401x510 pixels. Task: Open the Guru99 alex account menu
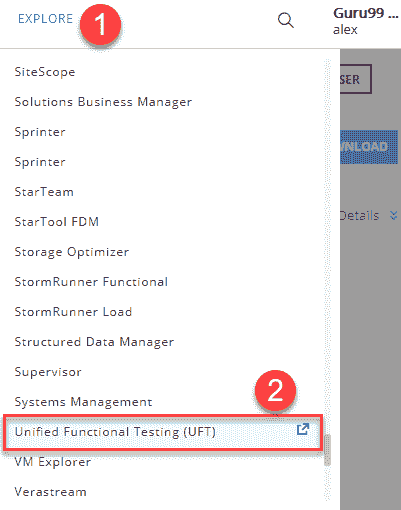tap(366, 21)
